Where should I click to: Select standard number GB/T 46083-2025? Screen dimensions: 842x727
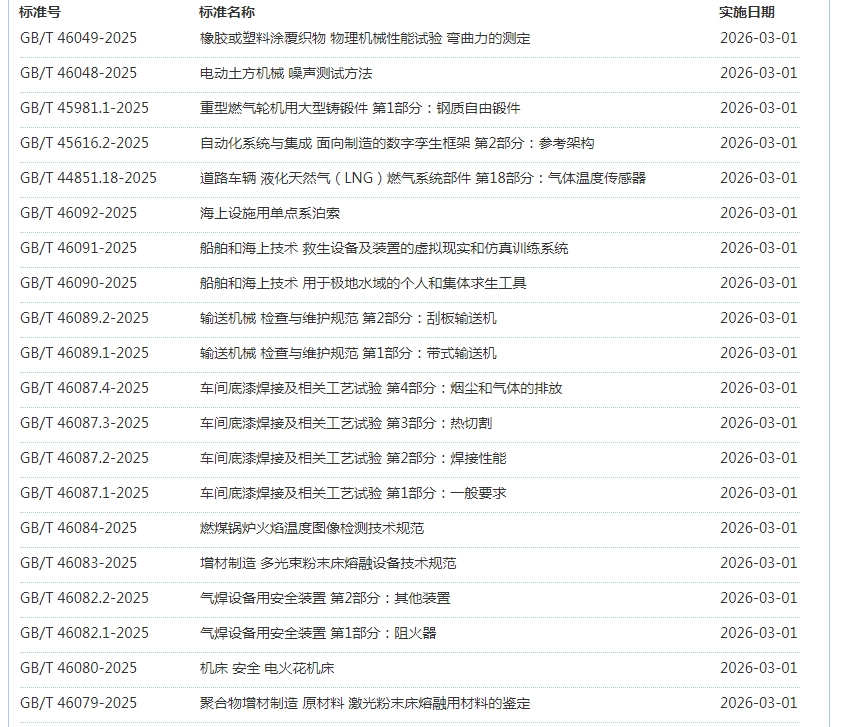78,563
